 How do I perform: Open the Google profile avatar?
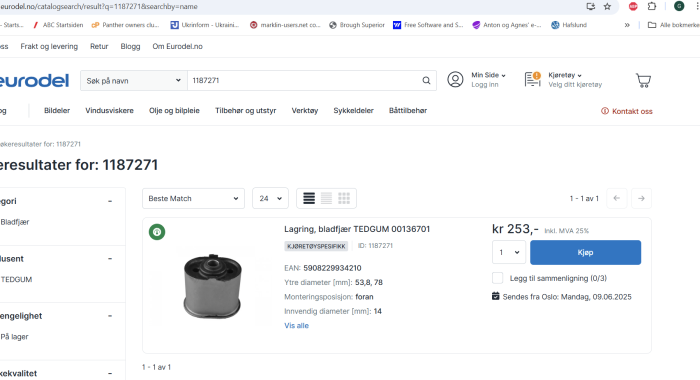pyautogui.click(x=679, y=6)
